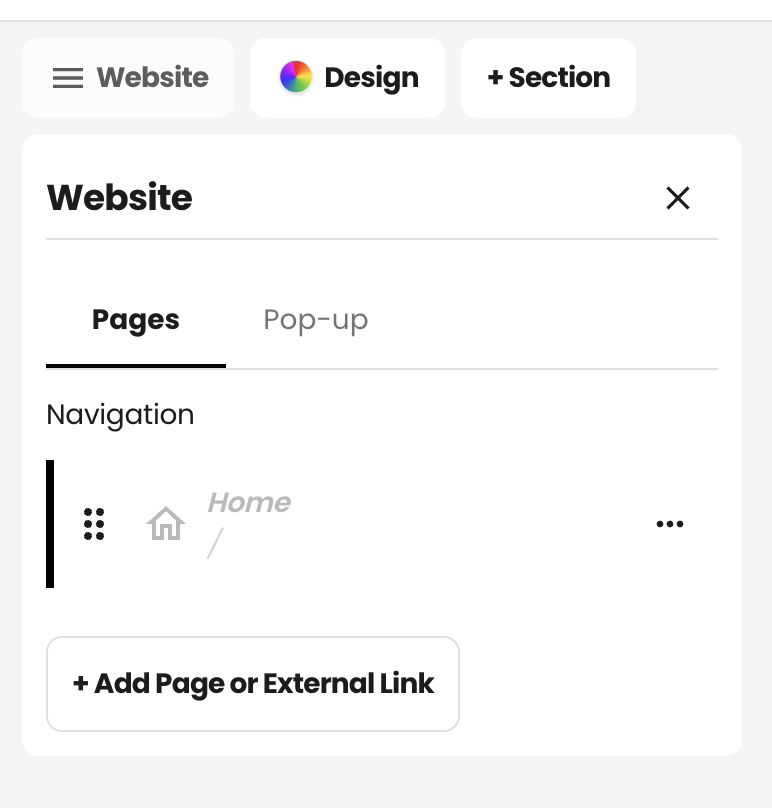
Task: Toggle the Website toolbar button
Action: (128, 78)
